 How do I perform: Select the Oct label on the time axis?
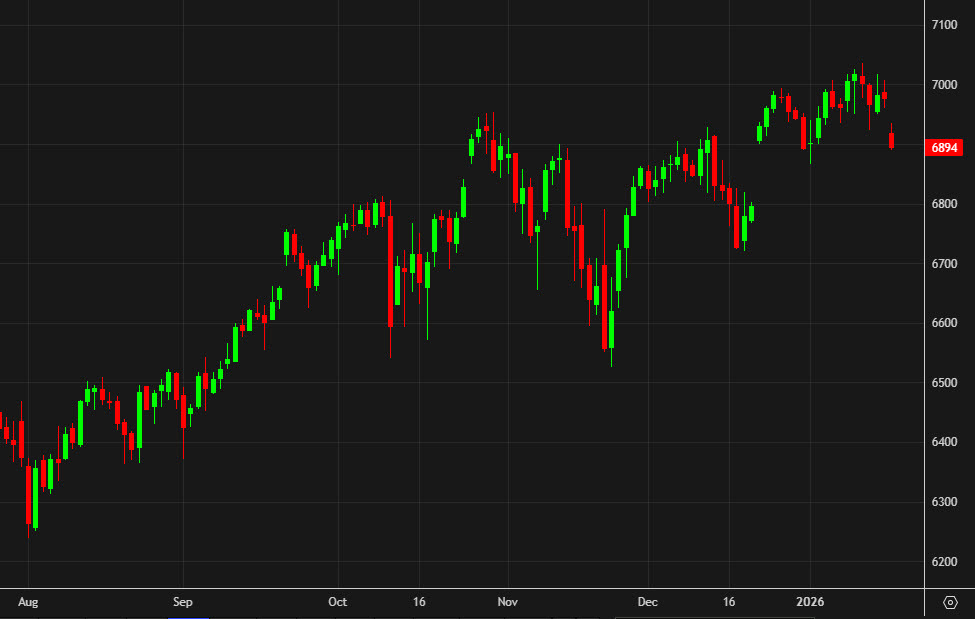click(337, 602)
